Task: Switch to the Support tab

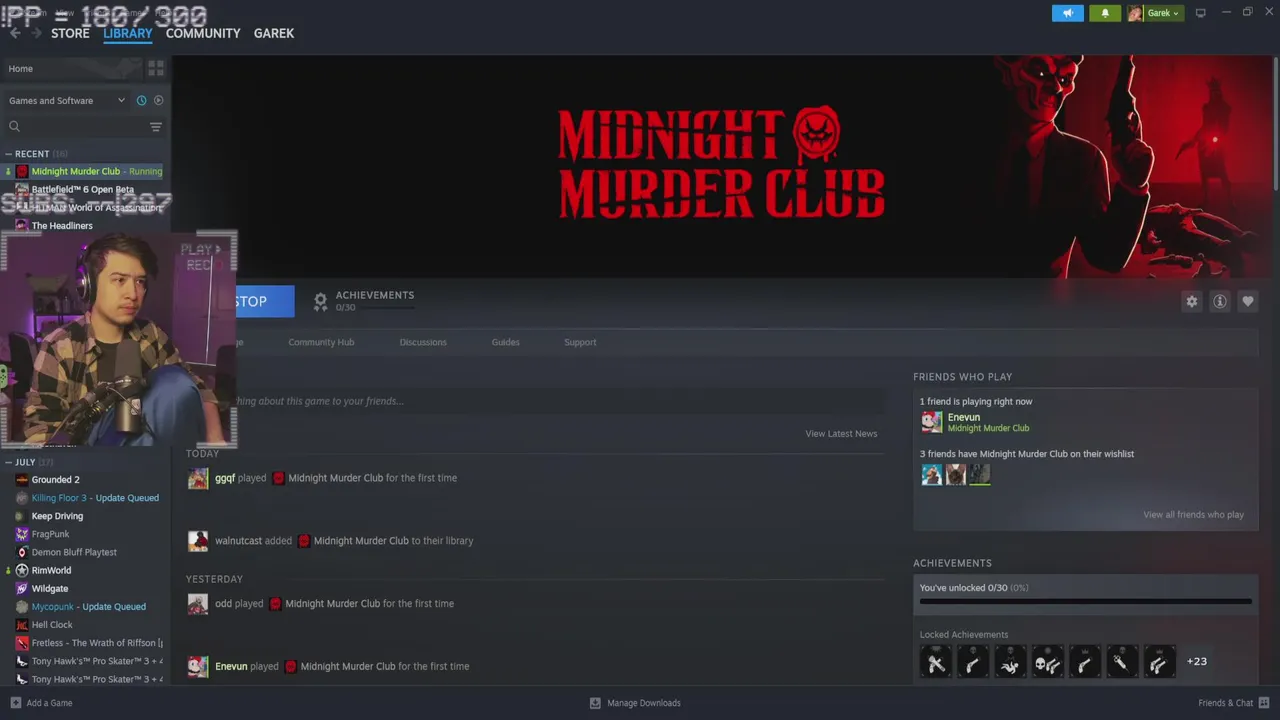Action: click(x=580, y=342)
